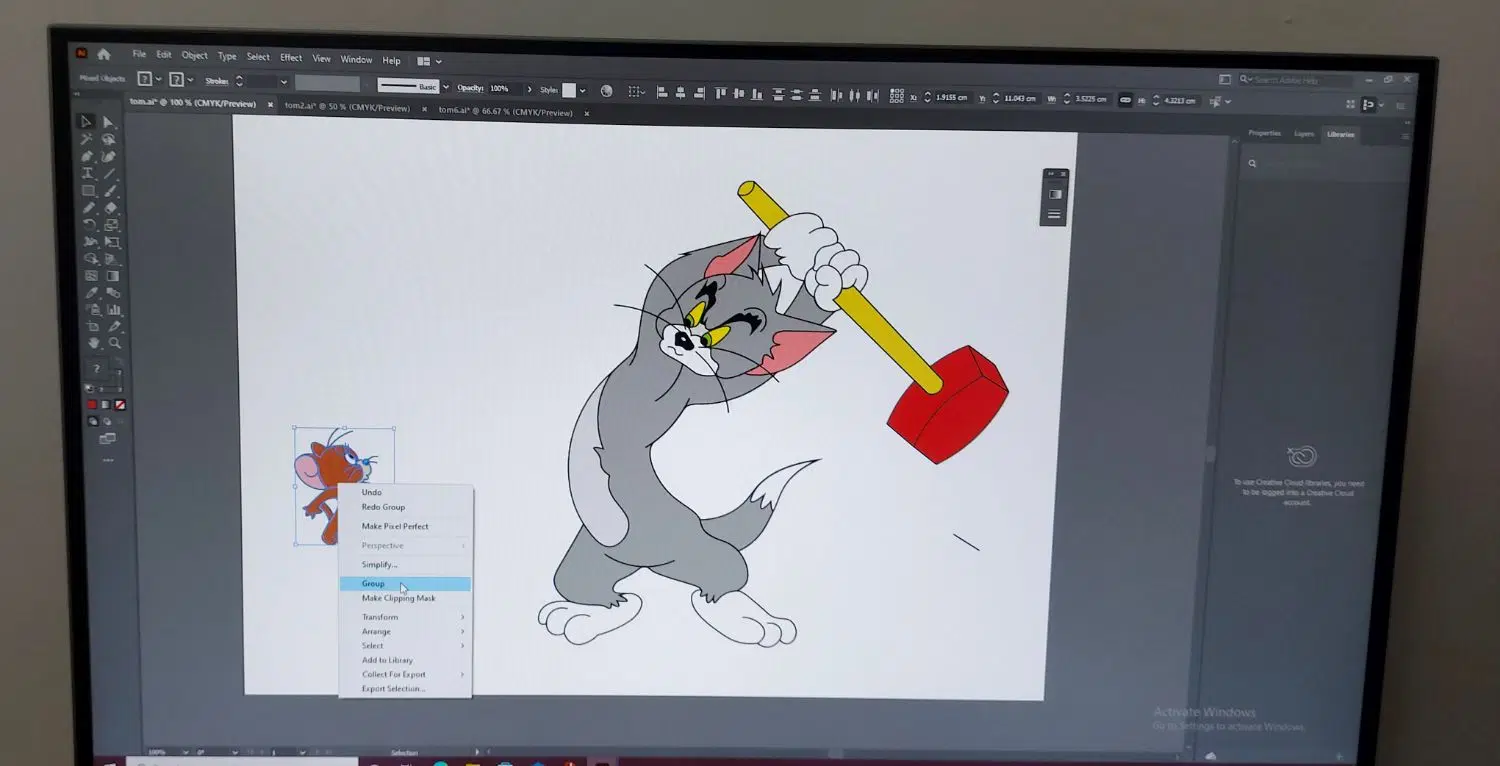Open the workspace layout switcher dropdown
The width and height of the screenshot is (1500, 766).
[x=430, y=61]
